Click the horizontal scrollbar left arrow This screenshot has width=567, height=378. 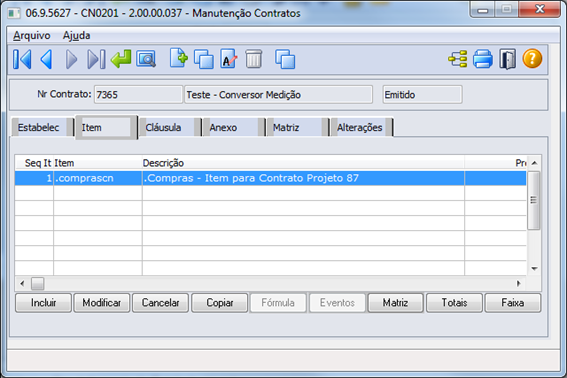[22, 283]
